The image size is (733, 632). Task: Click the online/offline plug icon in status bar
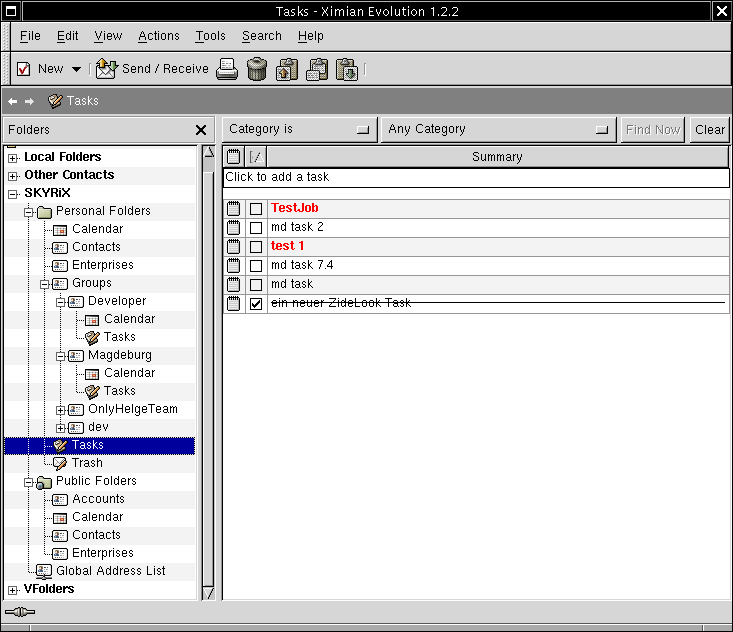click(20, 612)
